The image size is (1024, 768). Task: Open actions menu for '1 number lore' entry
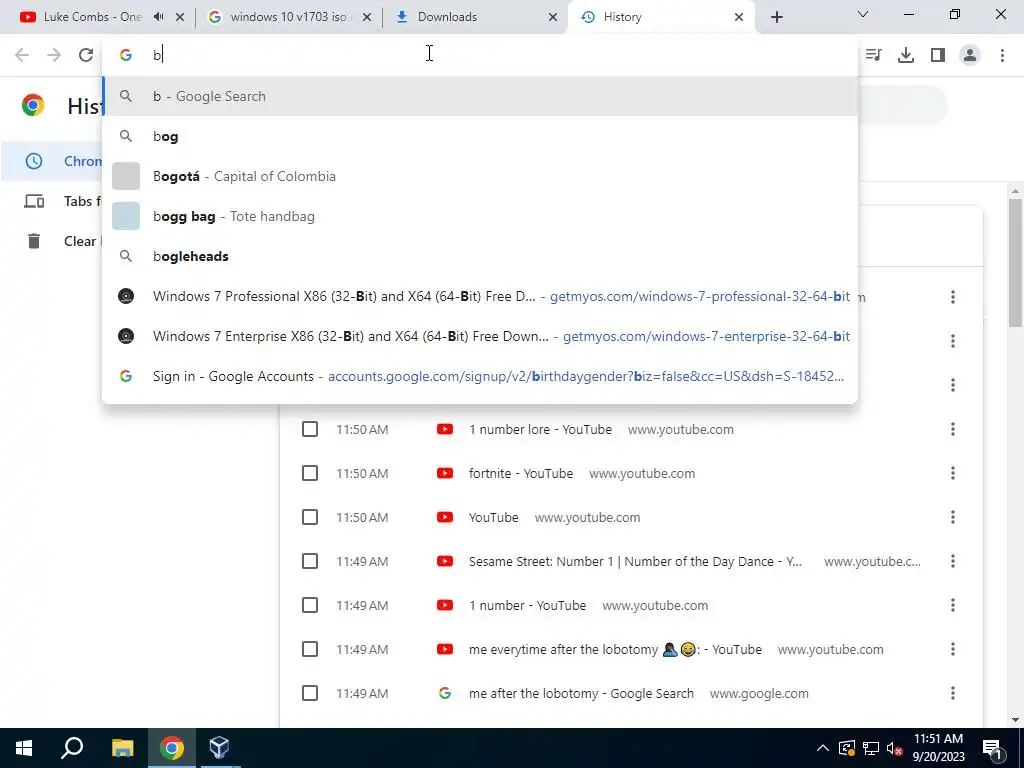pyautogui.click(x=953, y=429)
